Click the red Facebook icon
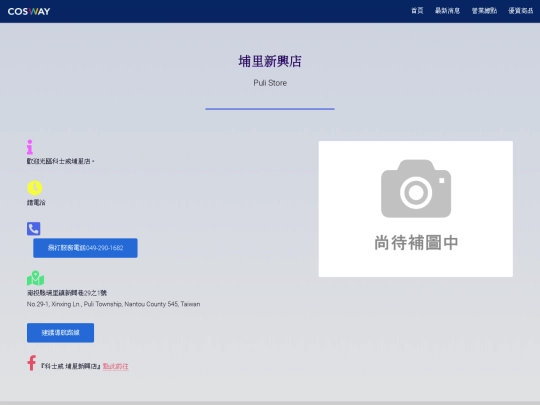 click(32, 363)
